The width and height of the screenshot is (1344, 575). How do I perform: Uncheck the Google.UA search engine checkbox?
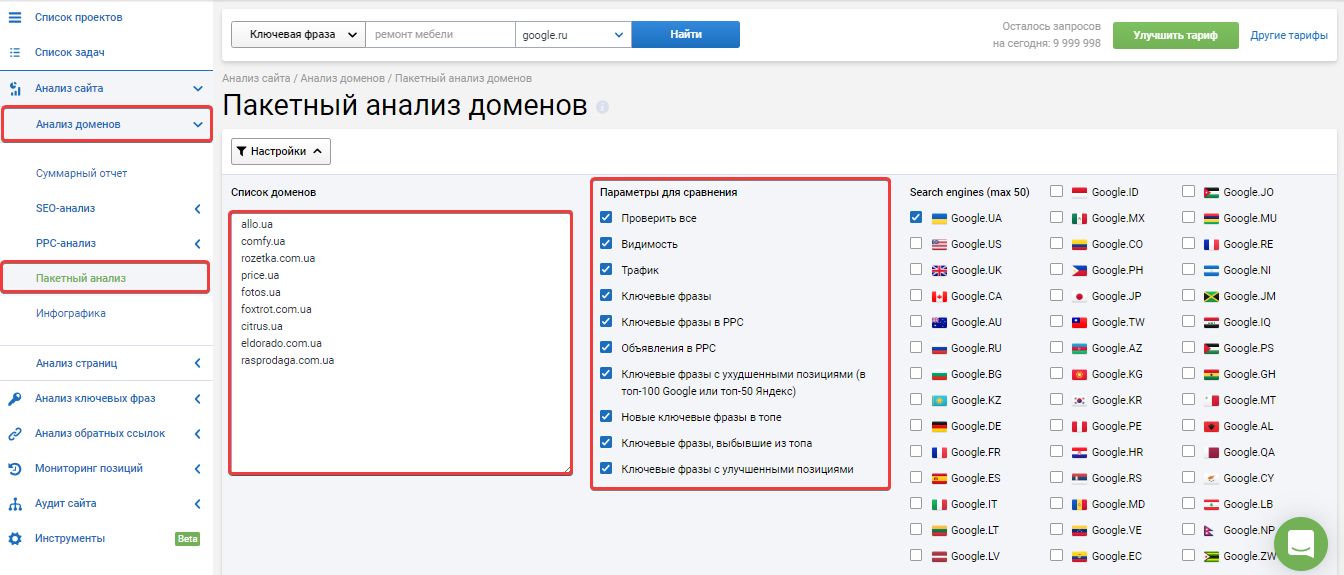click(x=916, y=217)
